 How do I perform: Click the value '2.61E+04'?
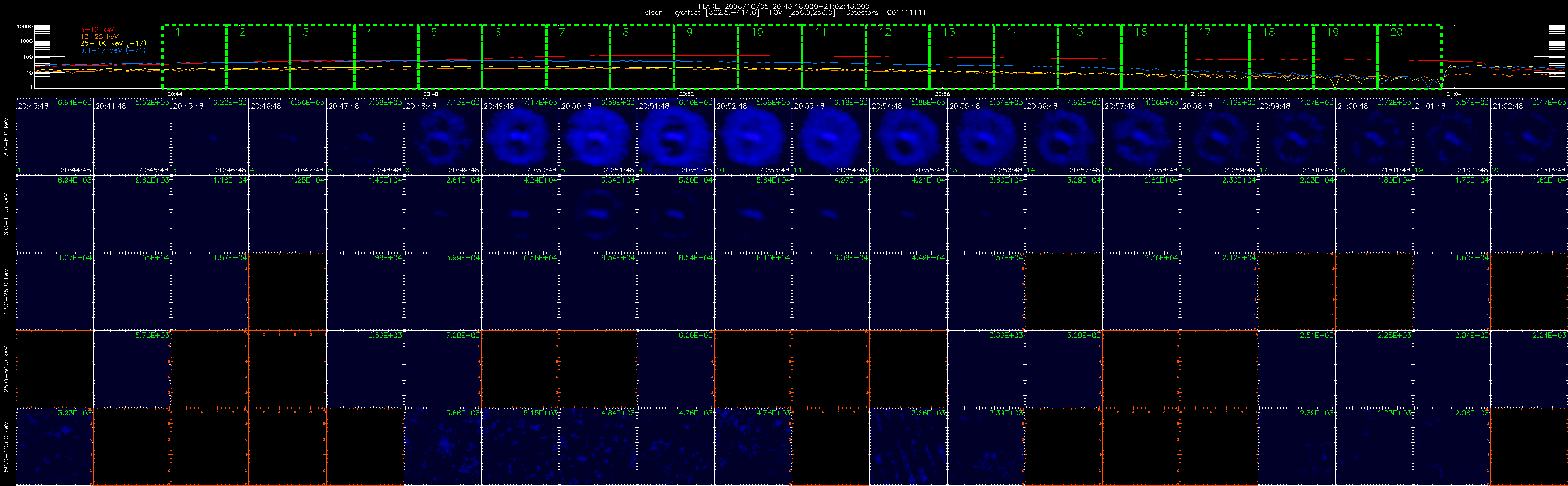click(x=463, y=180)
